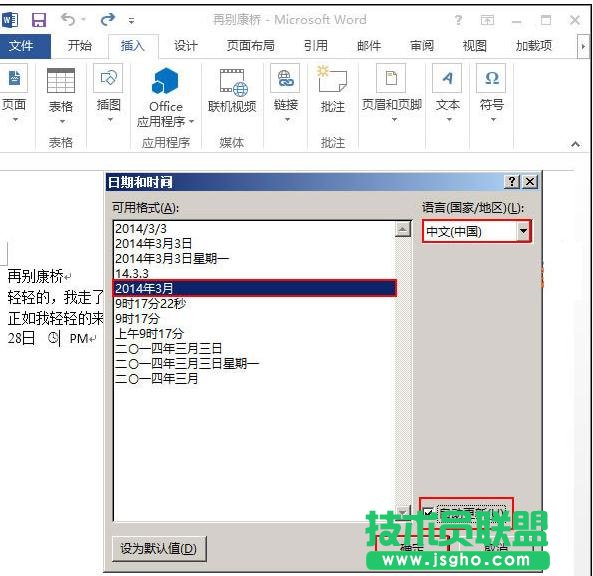Switch to the 引用 tab
The height and width of the screenshot is (576, 593).
click(x=315, y=46)
